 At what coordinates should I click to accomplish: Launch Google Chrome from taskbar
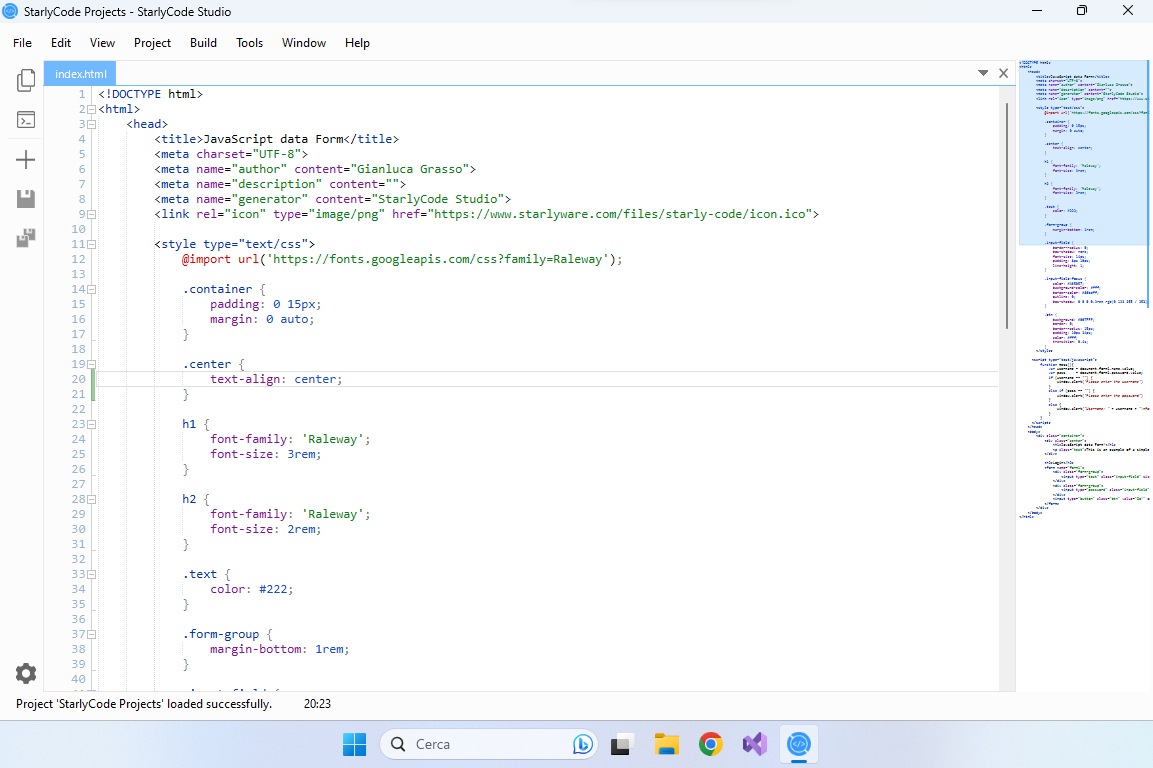pos(710,744)
